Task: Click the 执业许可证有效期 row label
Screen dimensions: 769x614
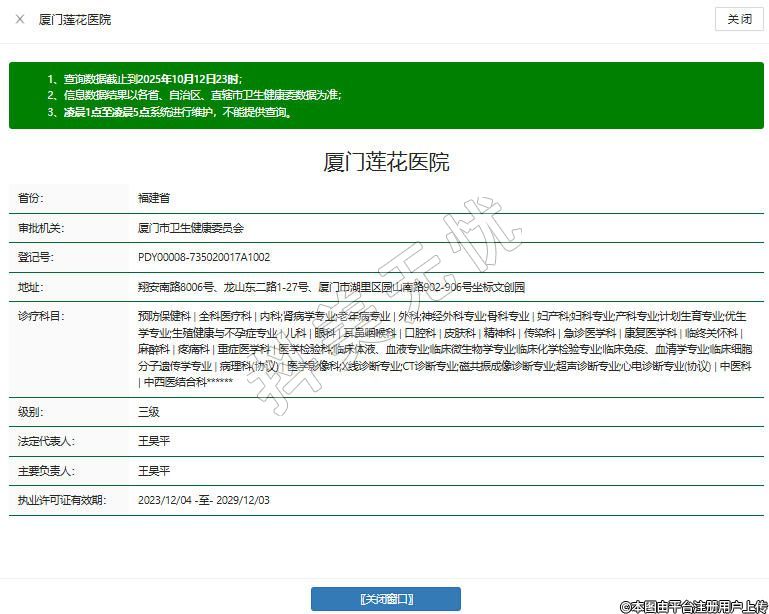Action: pyautogui.click(x=62, y=500)
